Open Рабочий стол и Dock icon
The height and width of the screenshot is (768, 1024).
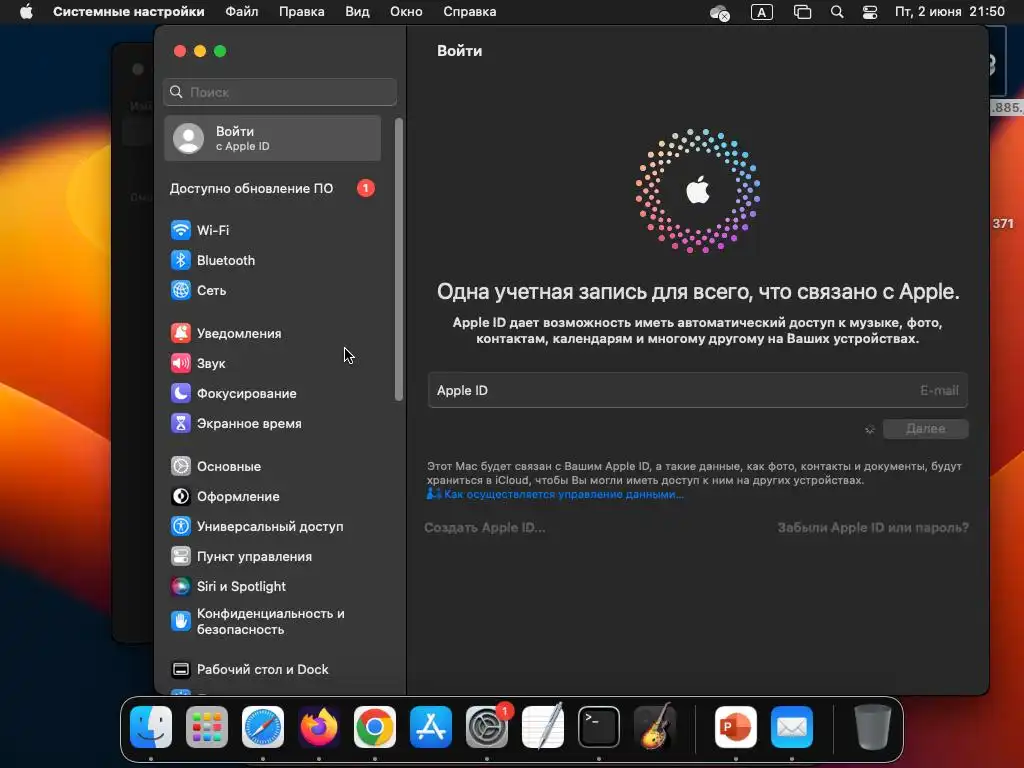point(181,669)
